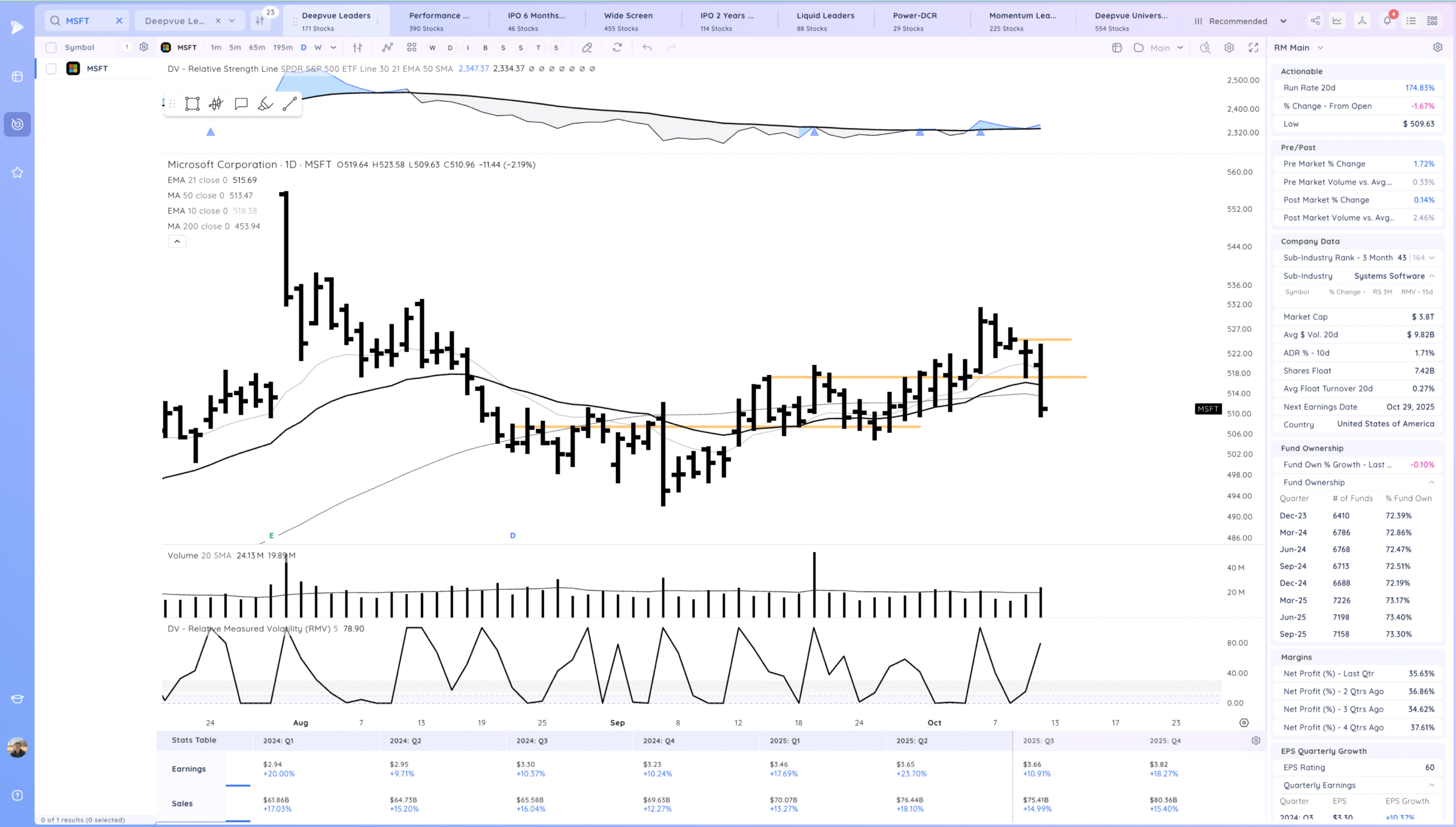Open the indicators line-graph icon

pyautogui.click(x=387, y=48)
